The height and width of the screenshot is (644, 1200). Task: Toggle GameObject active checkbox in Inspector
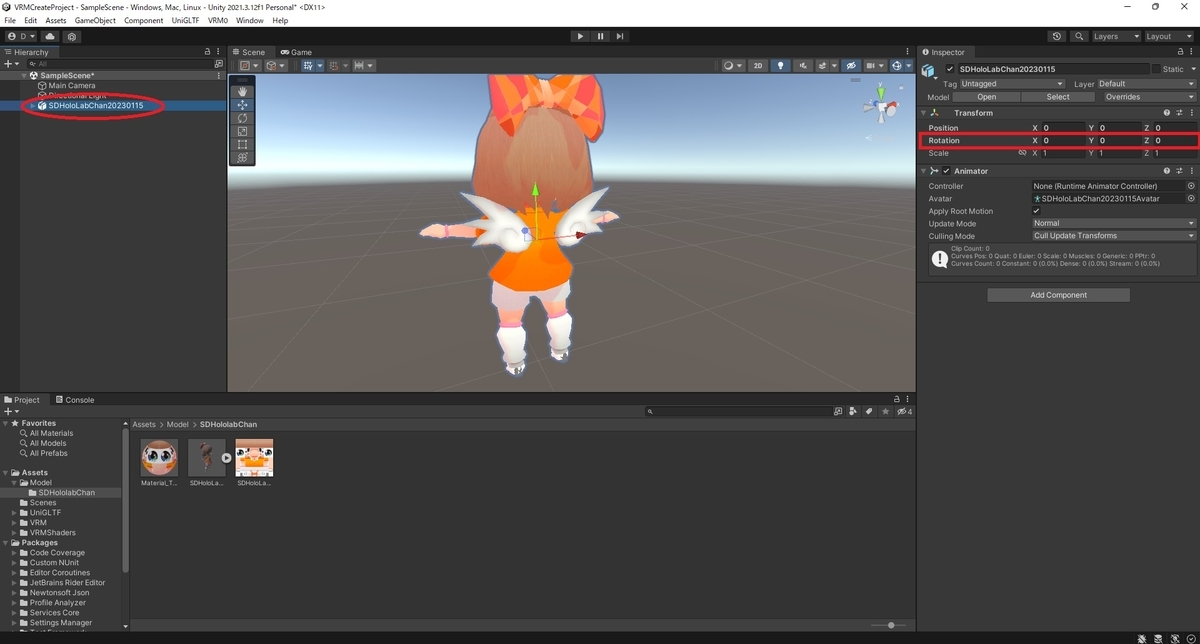pos(950,69)
